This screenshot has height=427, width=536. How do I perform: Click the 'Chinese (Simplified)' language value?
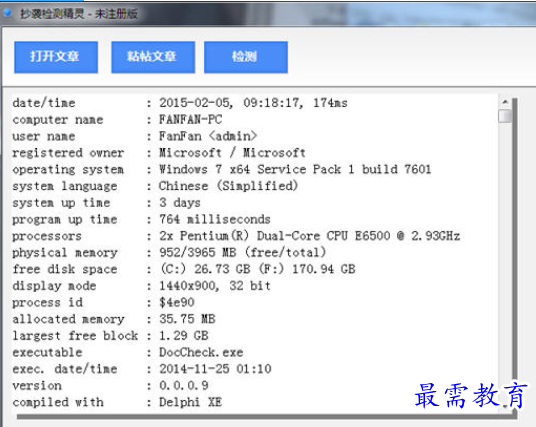pos(228,186)
